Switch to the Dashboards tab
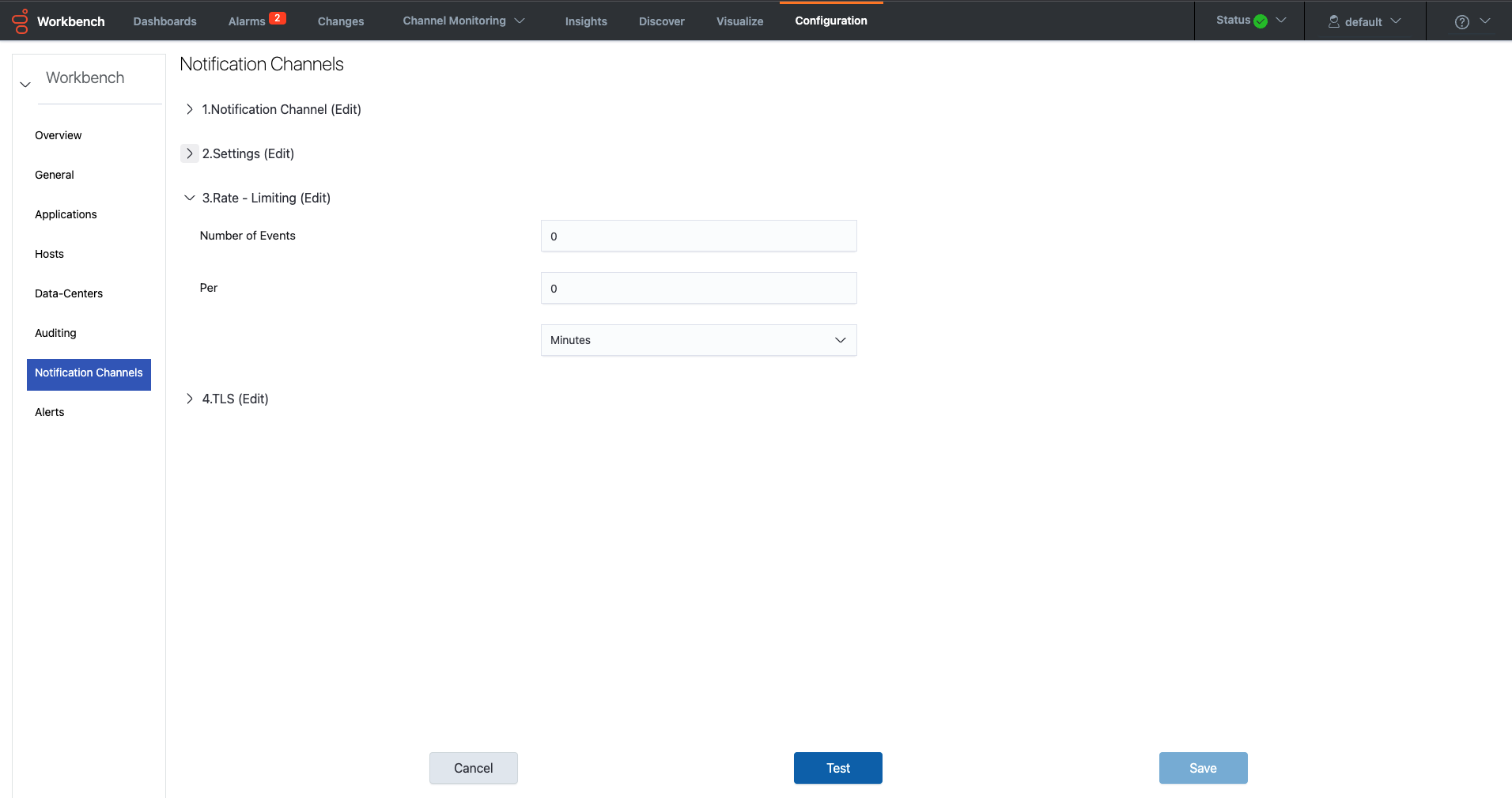 click(164, 21)
